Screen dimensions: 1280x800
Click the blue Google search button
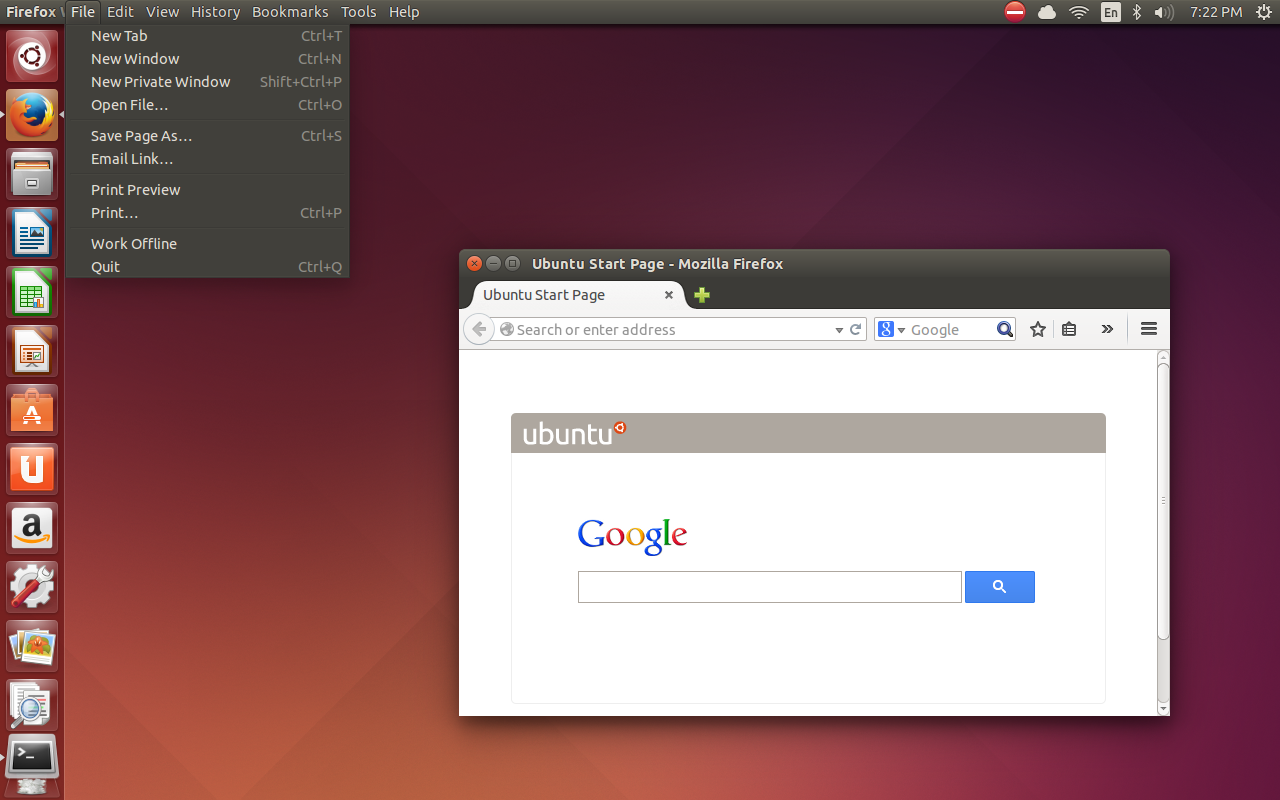(x=999, y=587)
